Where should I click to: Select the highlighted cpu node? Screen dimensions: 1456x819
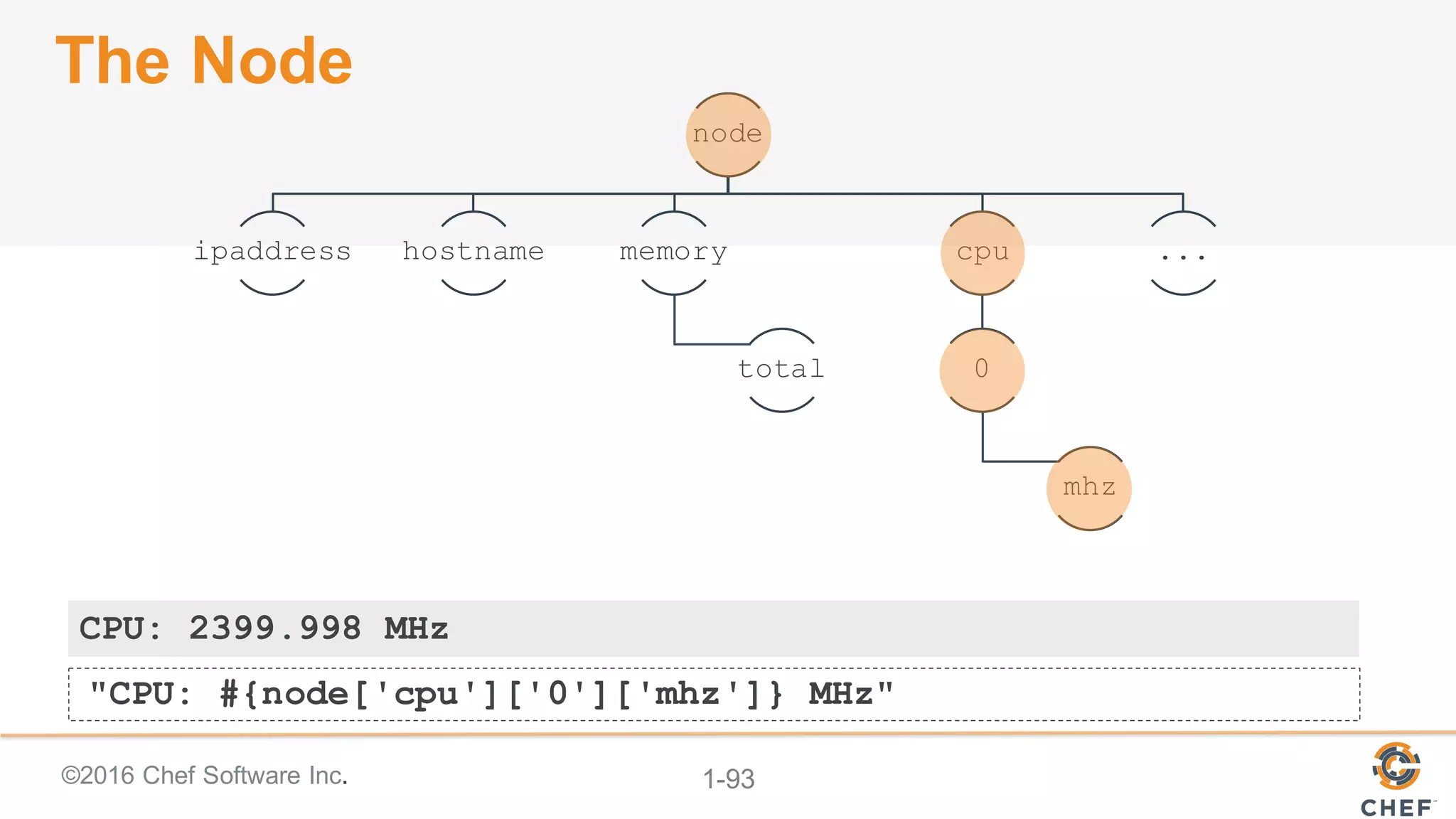click(x=983, y=252)
